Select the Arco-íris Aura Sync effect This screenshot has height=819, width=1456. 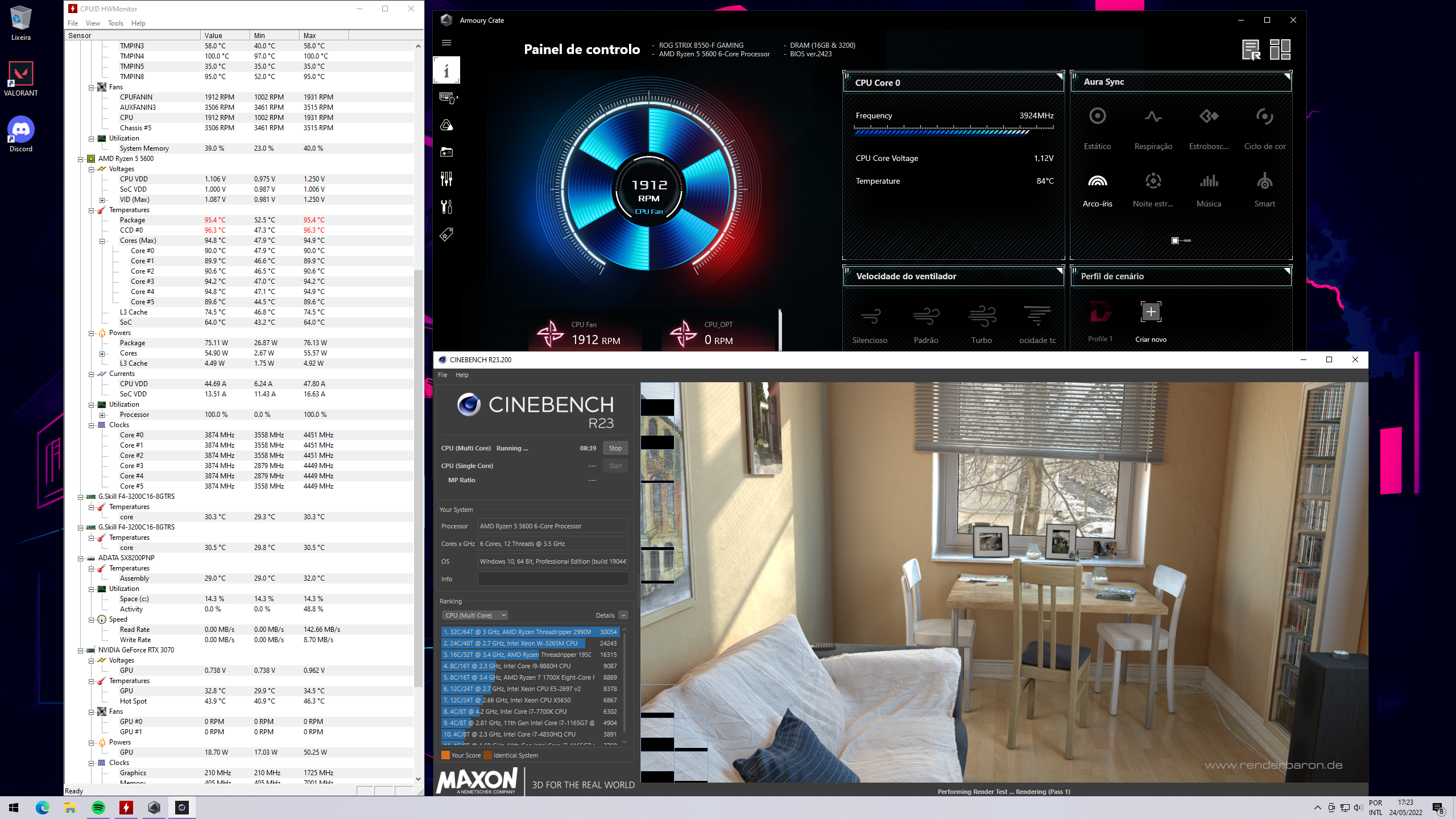pyautogui.click(x=1097, y=182)
